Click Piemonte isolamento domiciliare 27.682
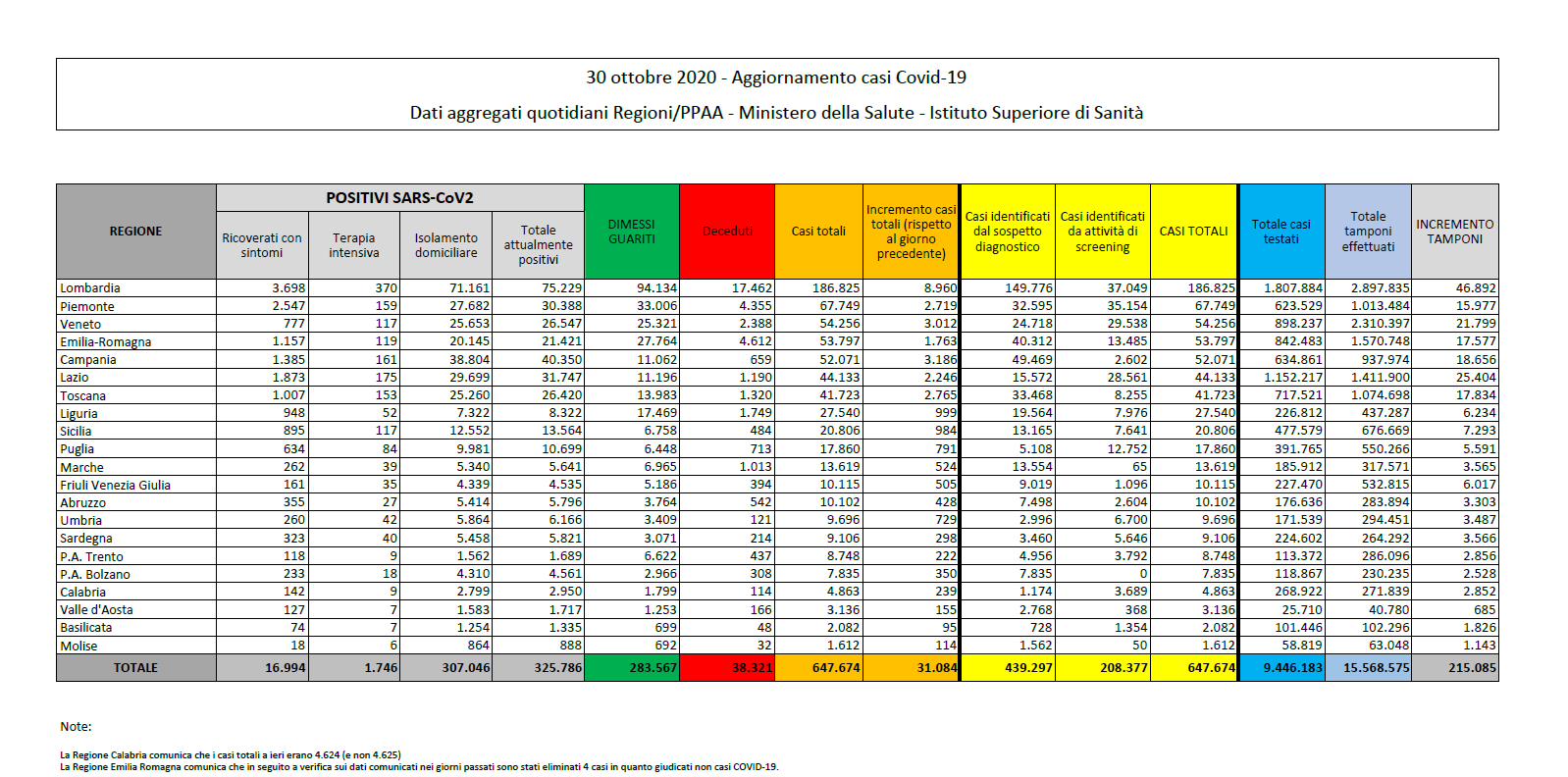 [x=469, y=306]
